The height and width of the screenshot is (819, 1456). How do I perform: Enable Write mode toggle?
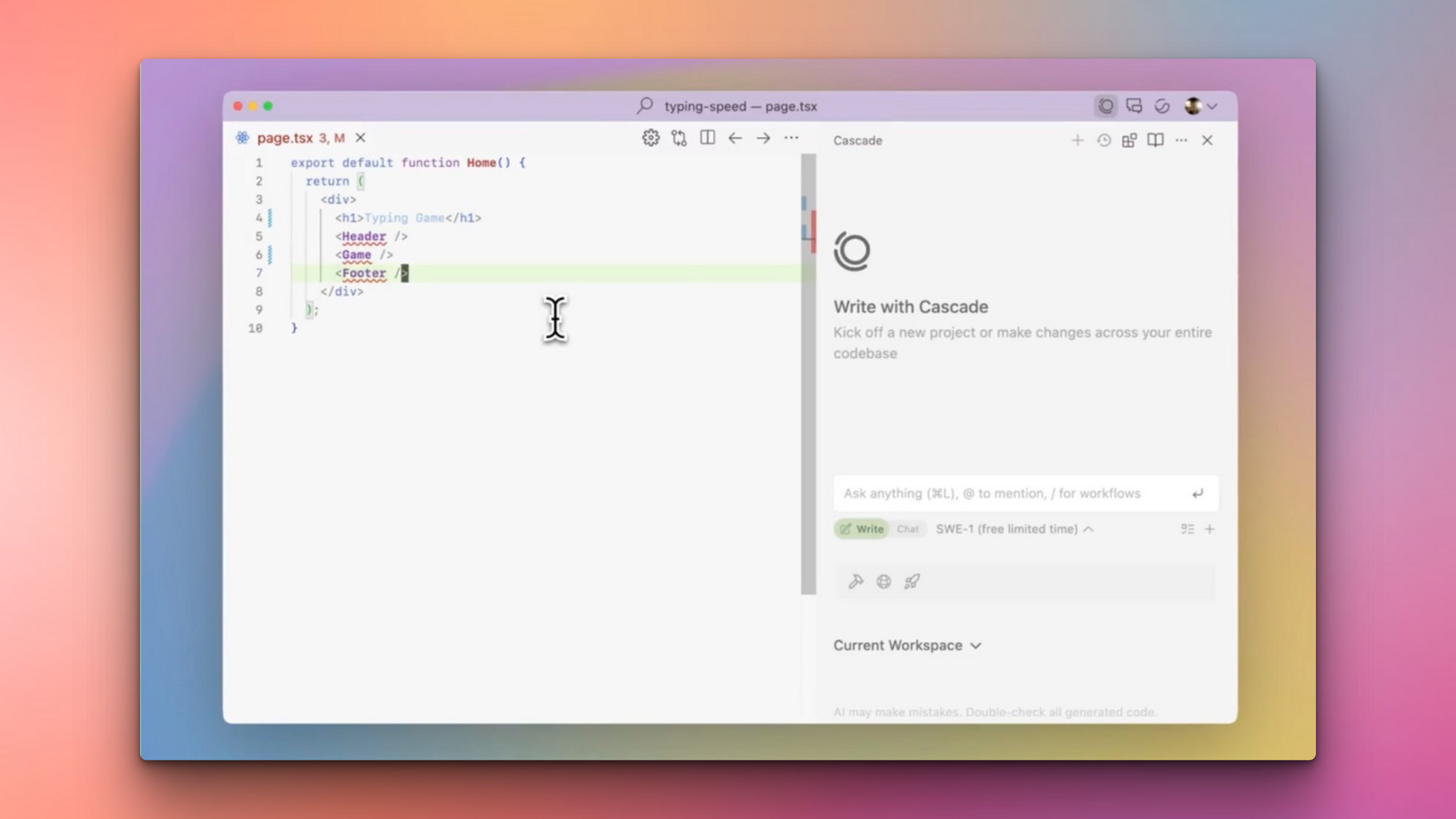coord(861,529)
